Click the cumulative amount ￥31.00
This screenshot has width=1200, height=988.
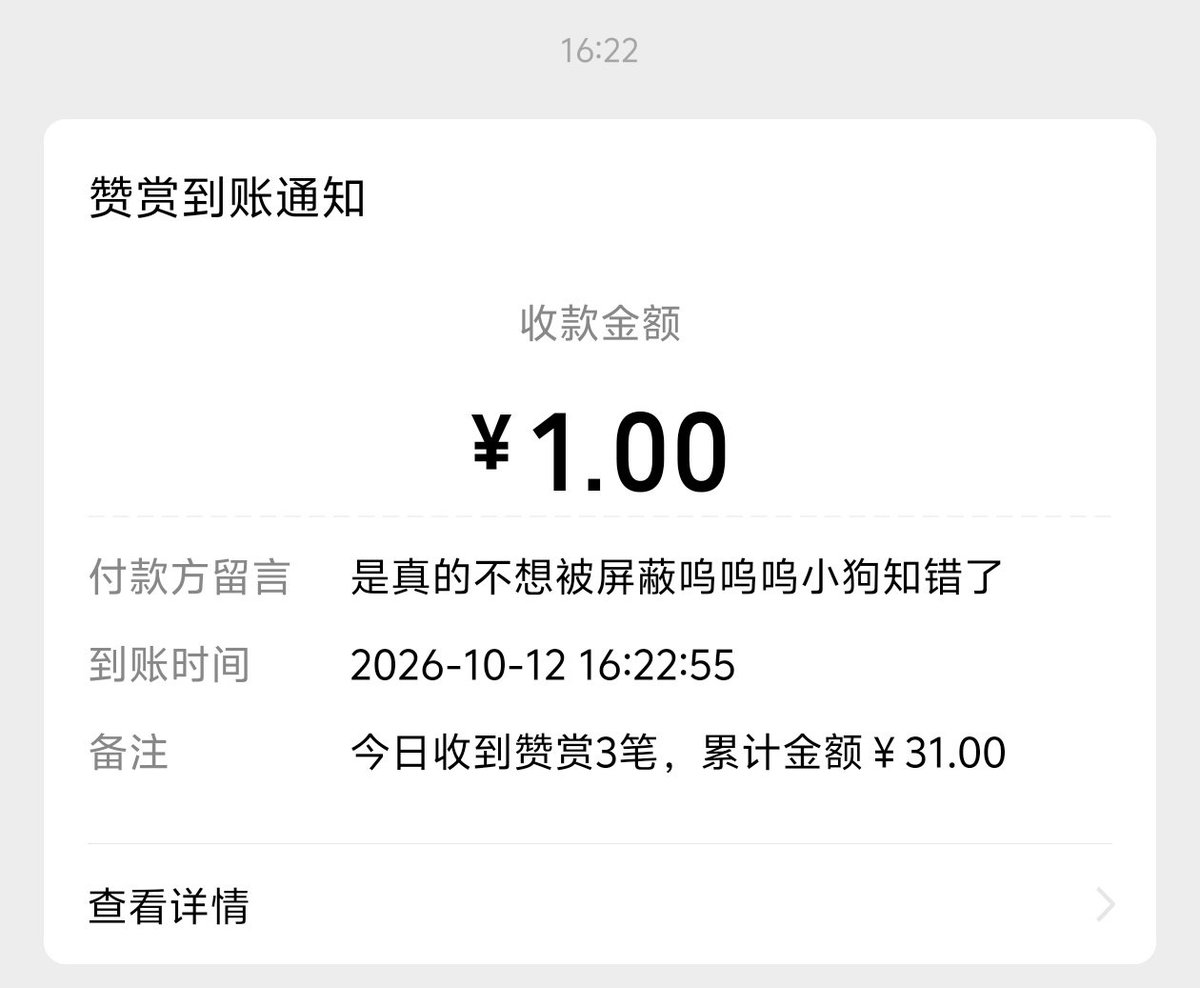(x=939, y=753)
